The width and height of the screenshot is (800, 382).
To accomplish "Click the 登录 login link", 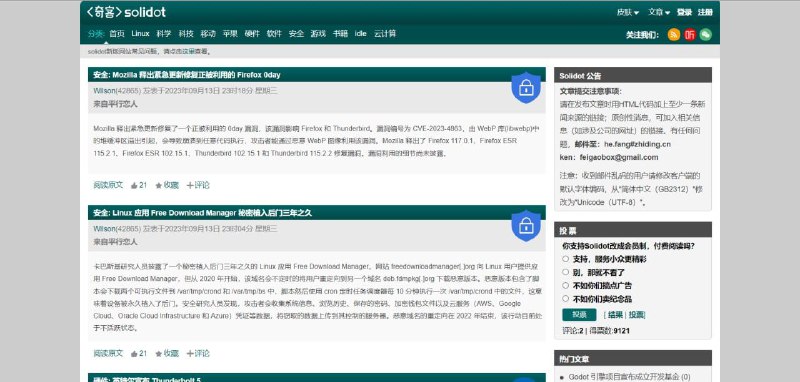I will (x=684, y=12).
